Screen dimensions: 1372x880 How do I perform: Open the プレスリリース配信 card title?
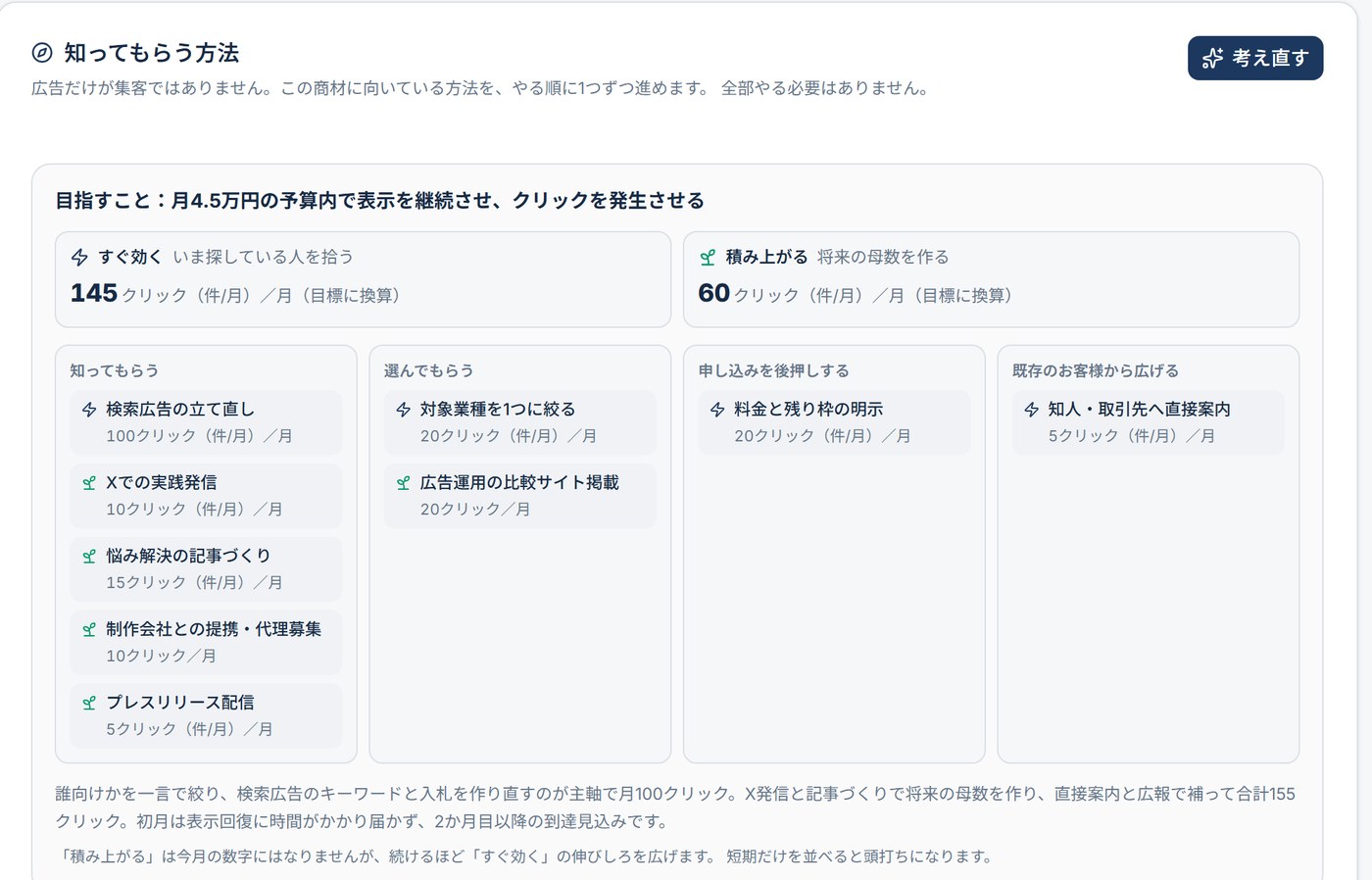(180, 703)
